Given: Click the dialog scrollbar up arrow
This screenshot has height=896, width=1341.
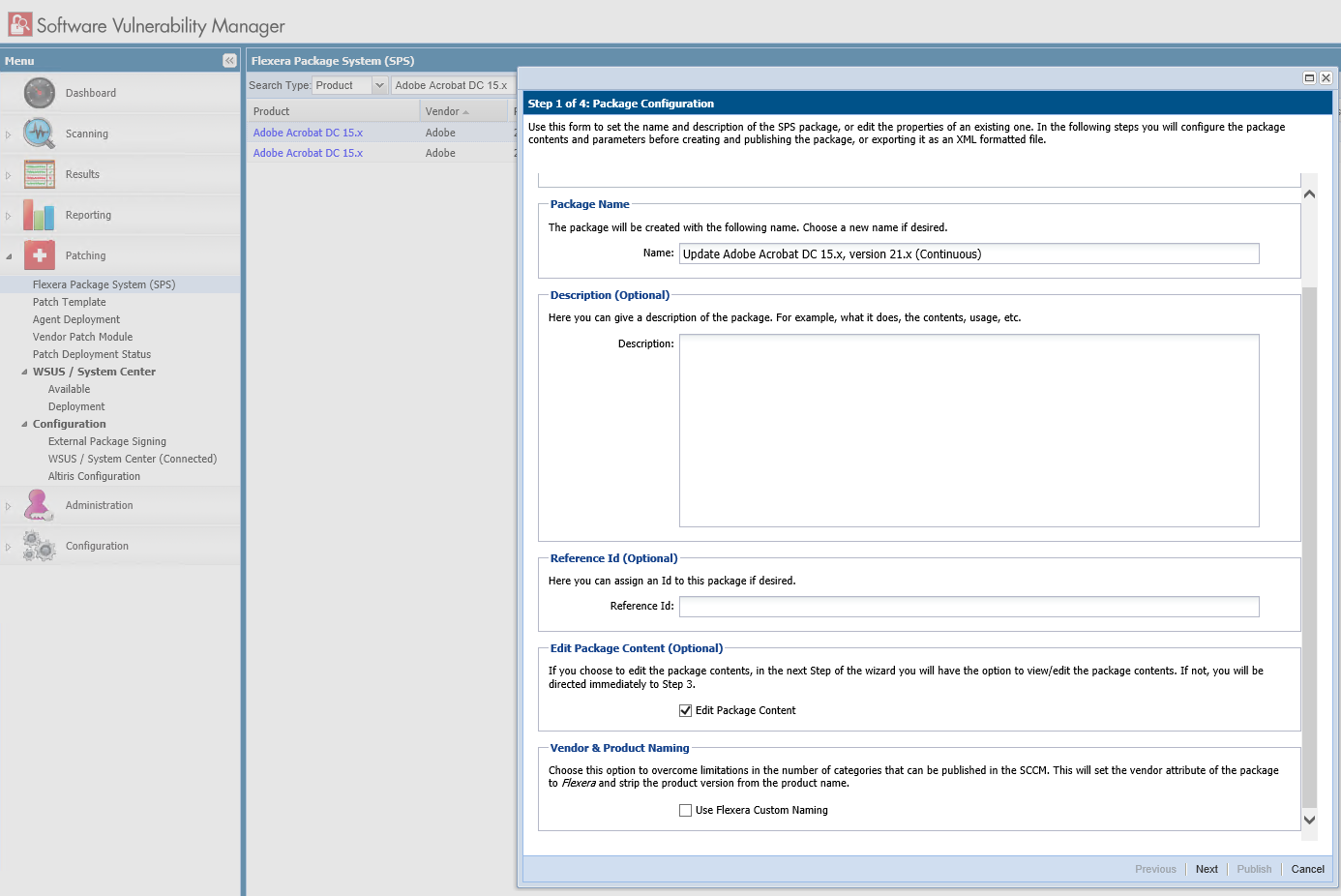Looking at the screenshot, I should coord(1309,194).
